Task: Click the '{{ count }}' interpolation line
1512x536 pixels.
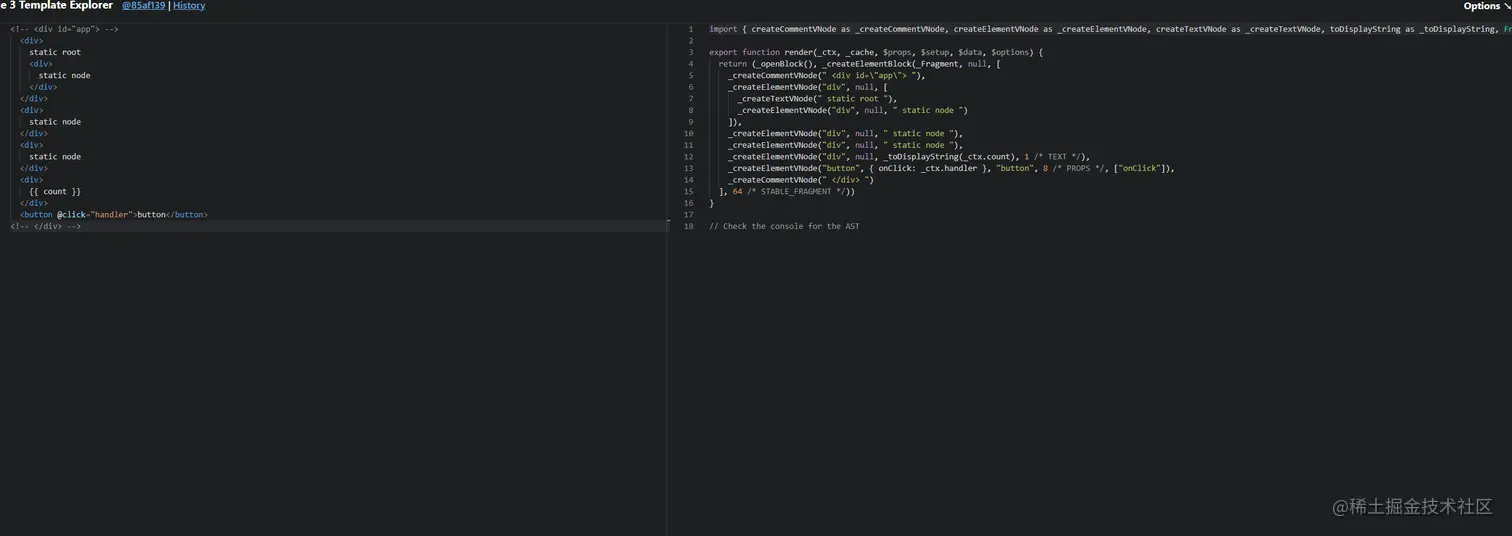Action: pyautogui.click(x=55, y=191)
